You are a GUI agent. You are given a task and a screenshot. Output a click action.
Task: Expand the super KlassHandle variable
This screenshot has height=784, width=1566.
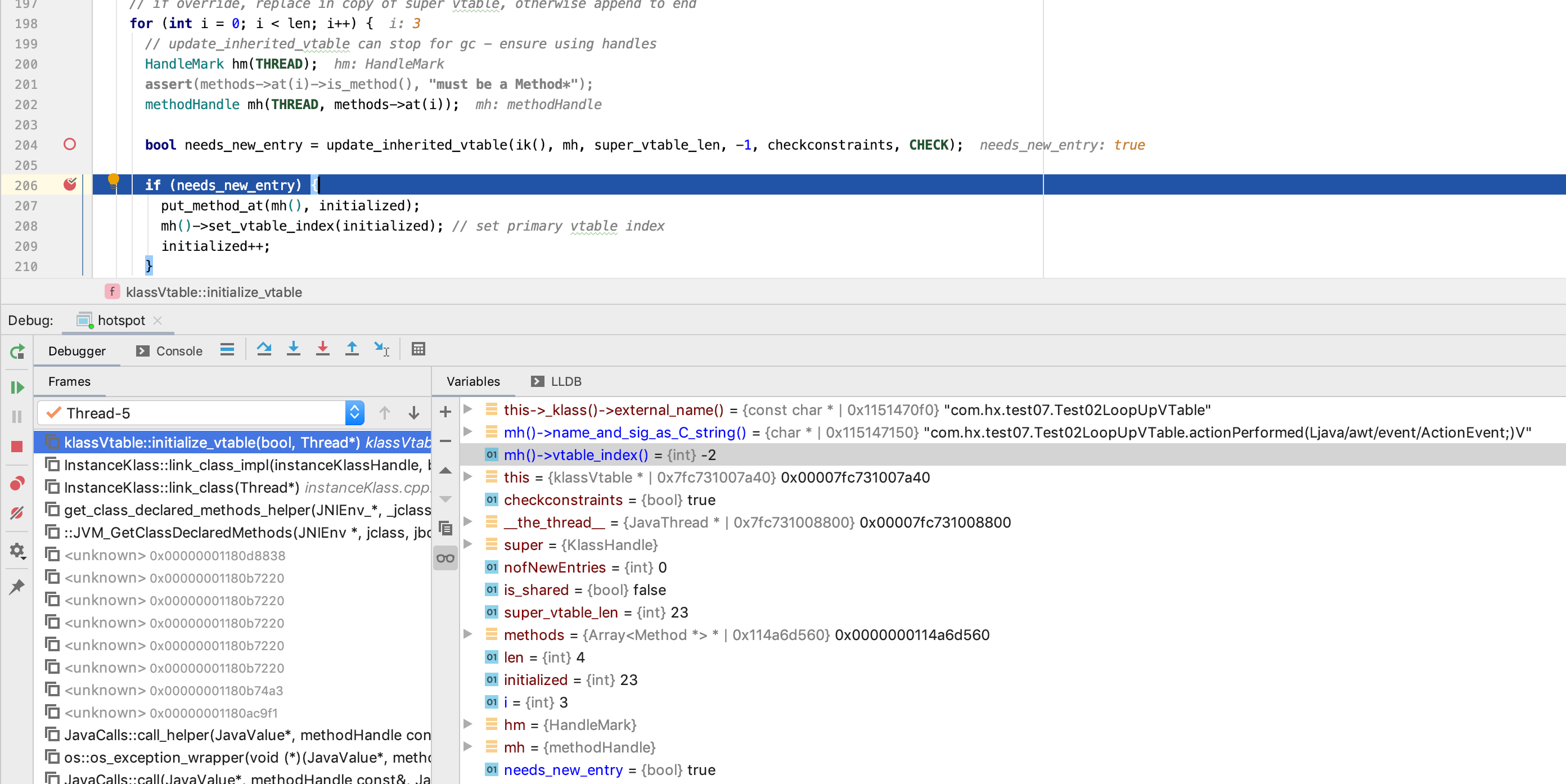[467, 544]
